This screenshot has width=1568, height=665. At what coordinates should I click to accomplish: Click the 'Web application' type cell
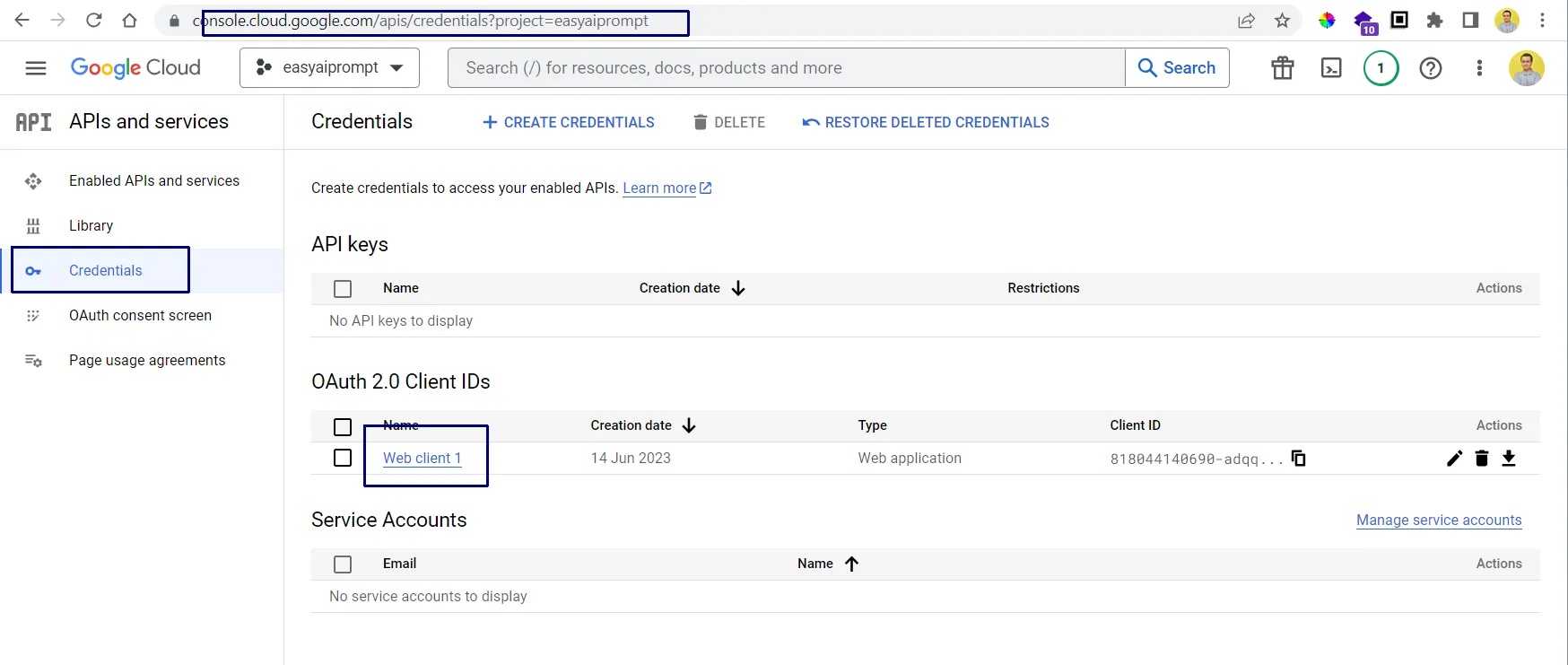point(910,458)
